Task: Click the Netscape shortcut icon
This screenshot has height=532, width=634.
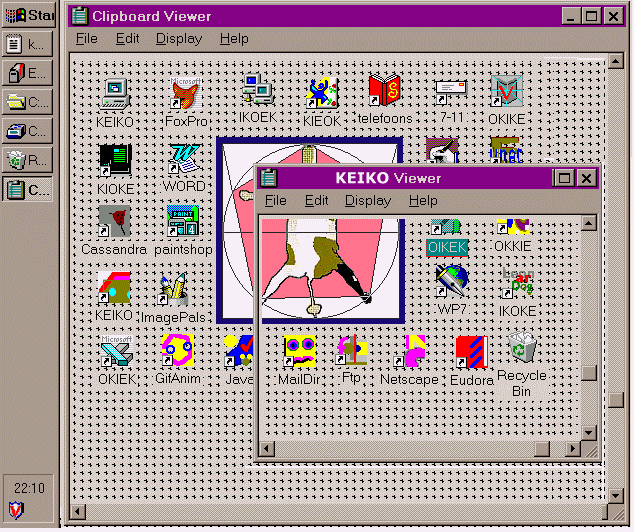Action: click(x=411, y=352)
